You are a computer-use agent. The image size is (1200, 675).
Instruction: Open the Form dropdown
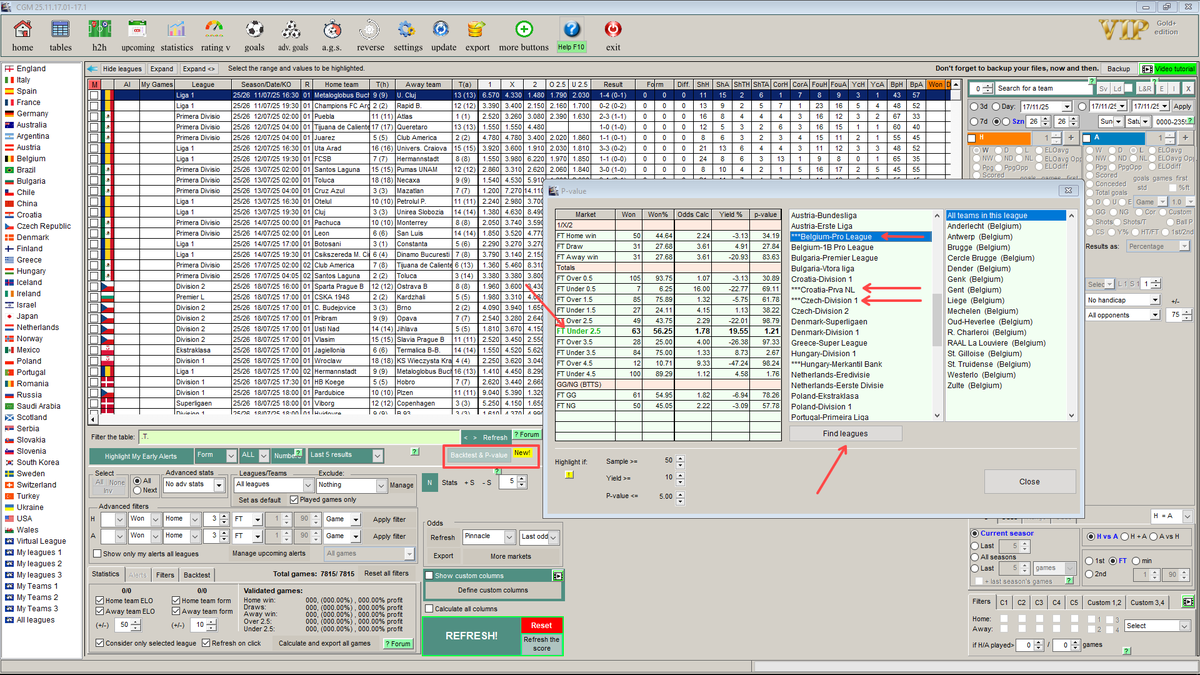(215, 454)
